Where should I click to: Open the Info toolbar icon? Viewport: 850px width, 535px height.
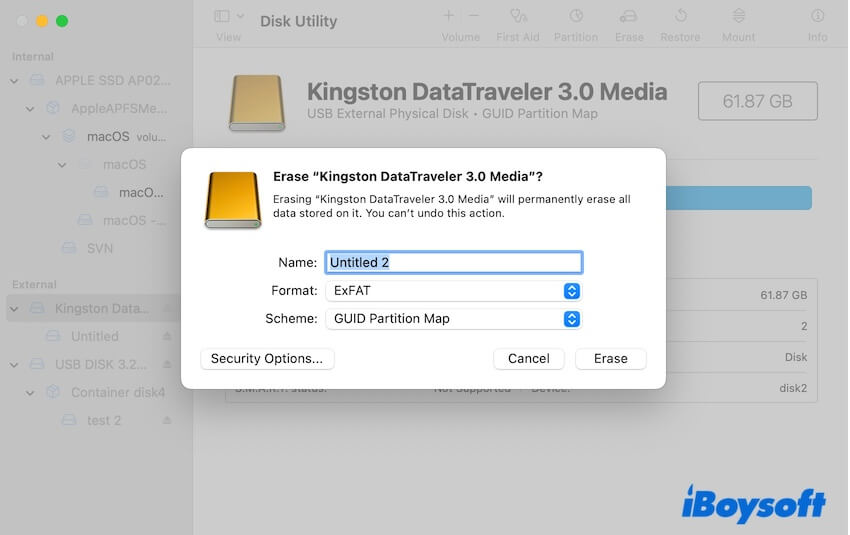coord(817,17)
